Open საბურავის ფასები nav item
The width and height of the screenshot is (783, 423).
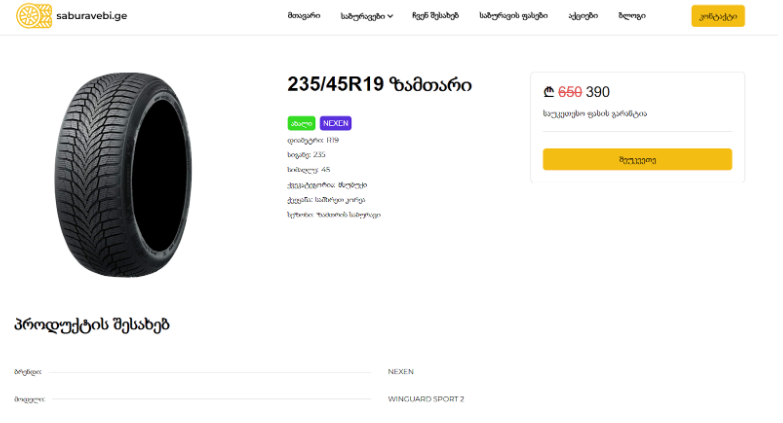[513, 16]
